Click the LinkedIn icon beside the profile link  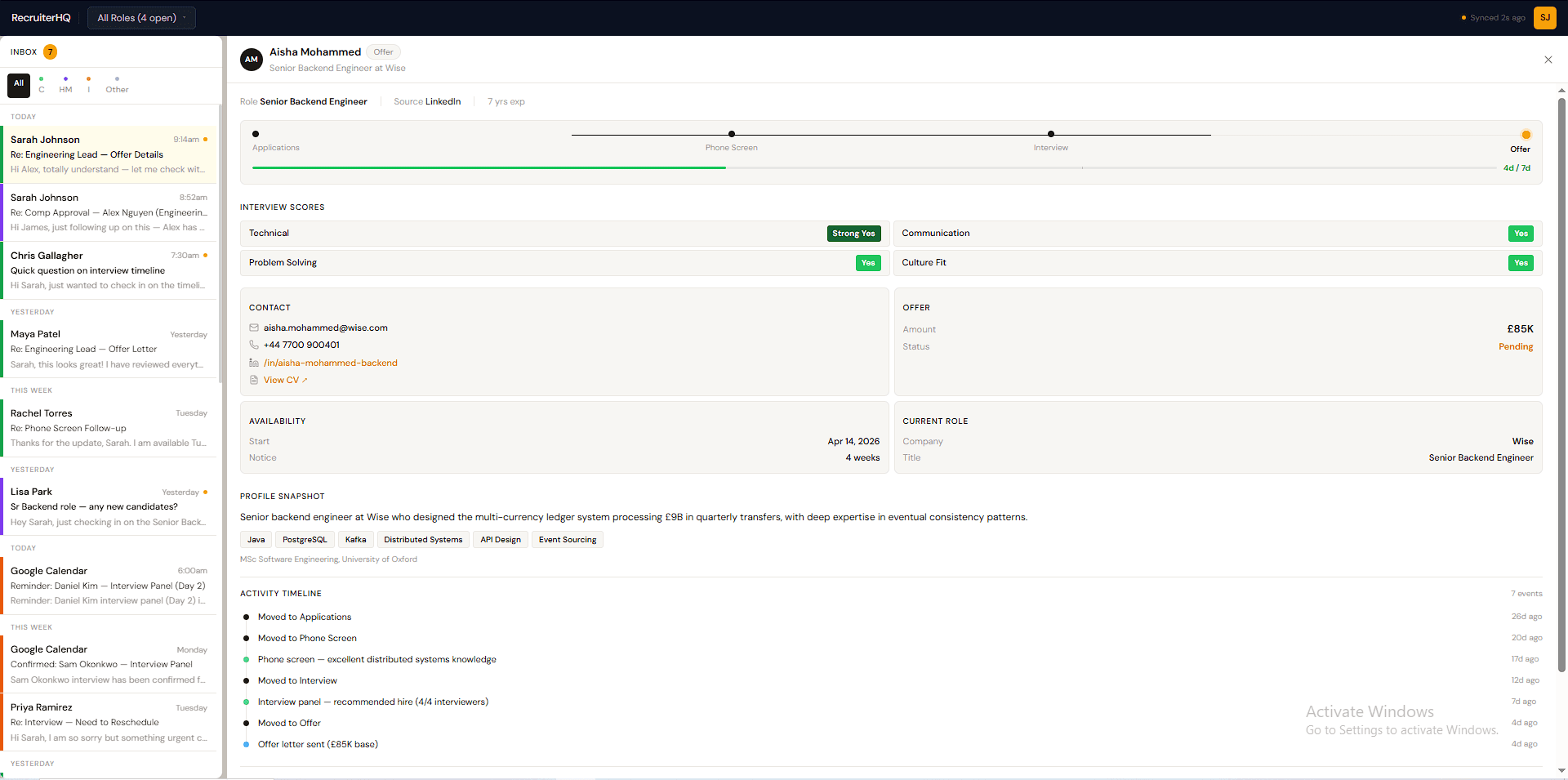[254, 363]
